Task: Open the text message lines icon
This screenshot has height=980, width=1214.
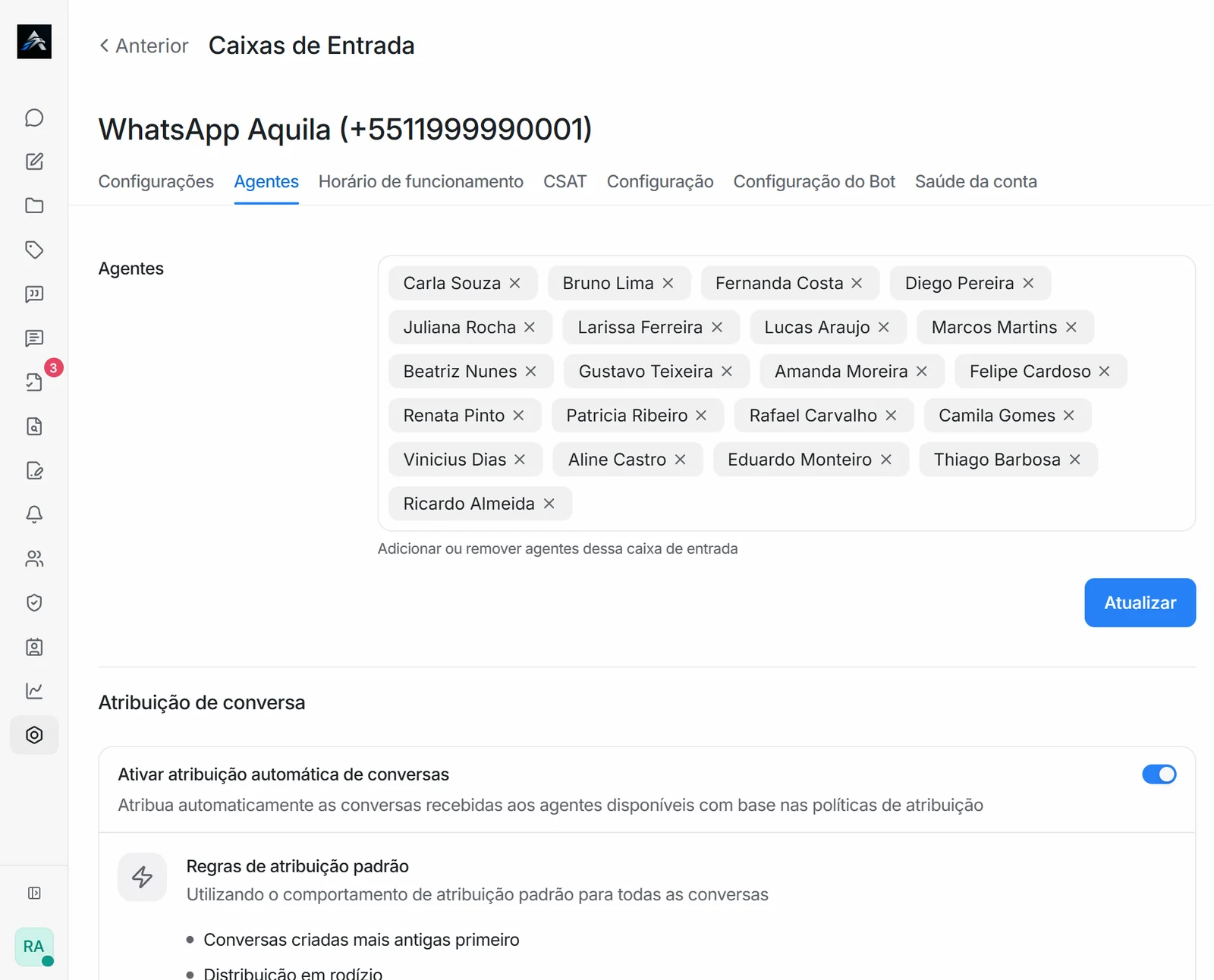Action: 34,338
